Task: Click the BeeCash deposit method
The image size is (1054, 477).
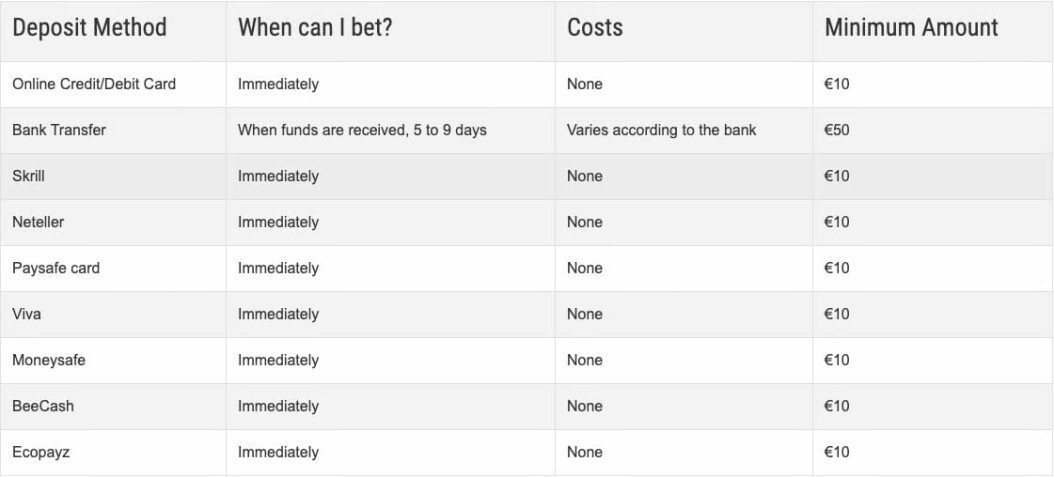Action: point(43,406)
